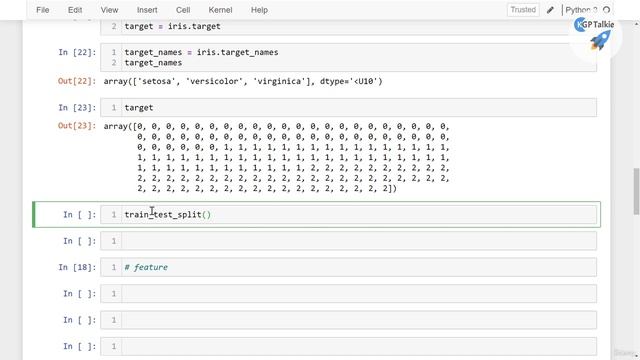Viewport: 640px width, 360px height.
Task: Click the In [23]: prompt label
Action: 77,108
